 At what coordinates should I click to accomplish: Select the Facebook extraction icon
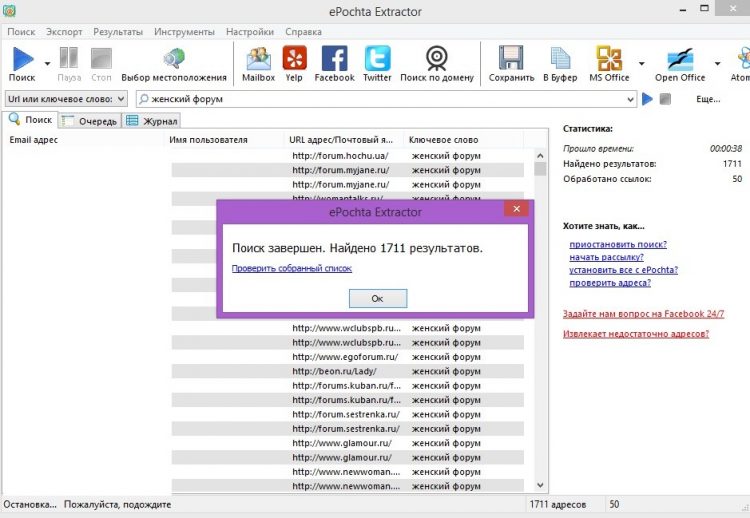click(x=334, y=58)
